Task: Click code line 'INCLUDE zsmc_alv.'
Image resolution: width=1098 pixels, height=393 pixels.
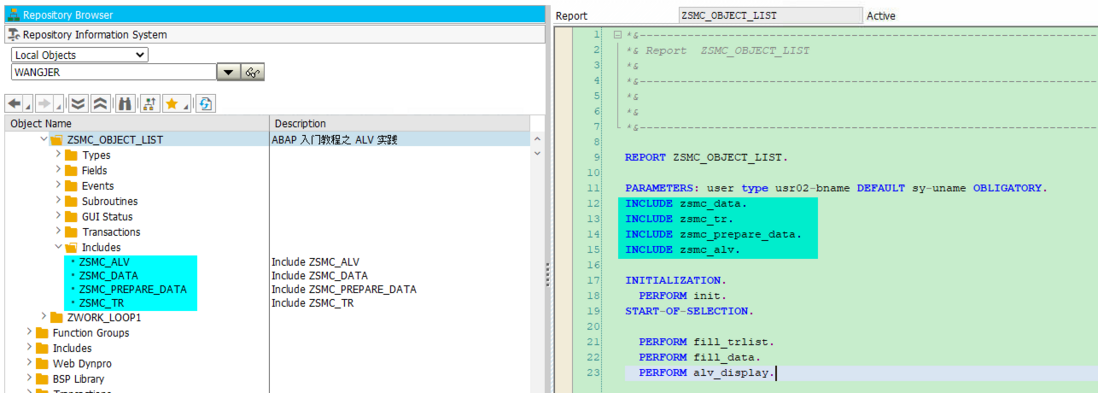Action: [683, 250]
